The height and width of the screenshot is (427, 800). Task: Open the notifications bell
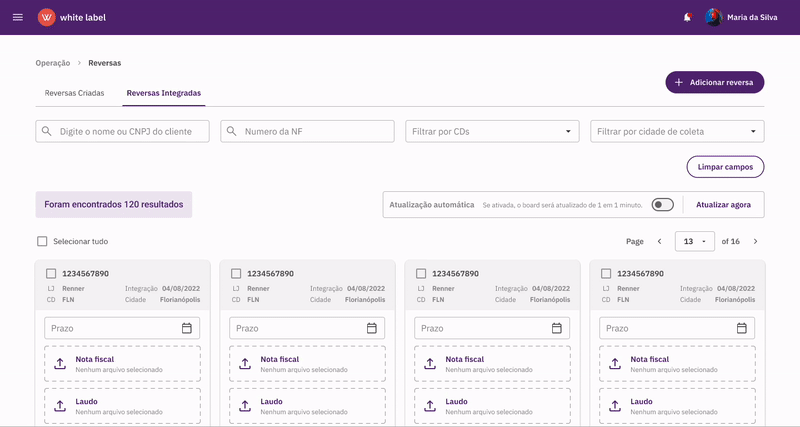[687, 17]
